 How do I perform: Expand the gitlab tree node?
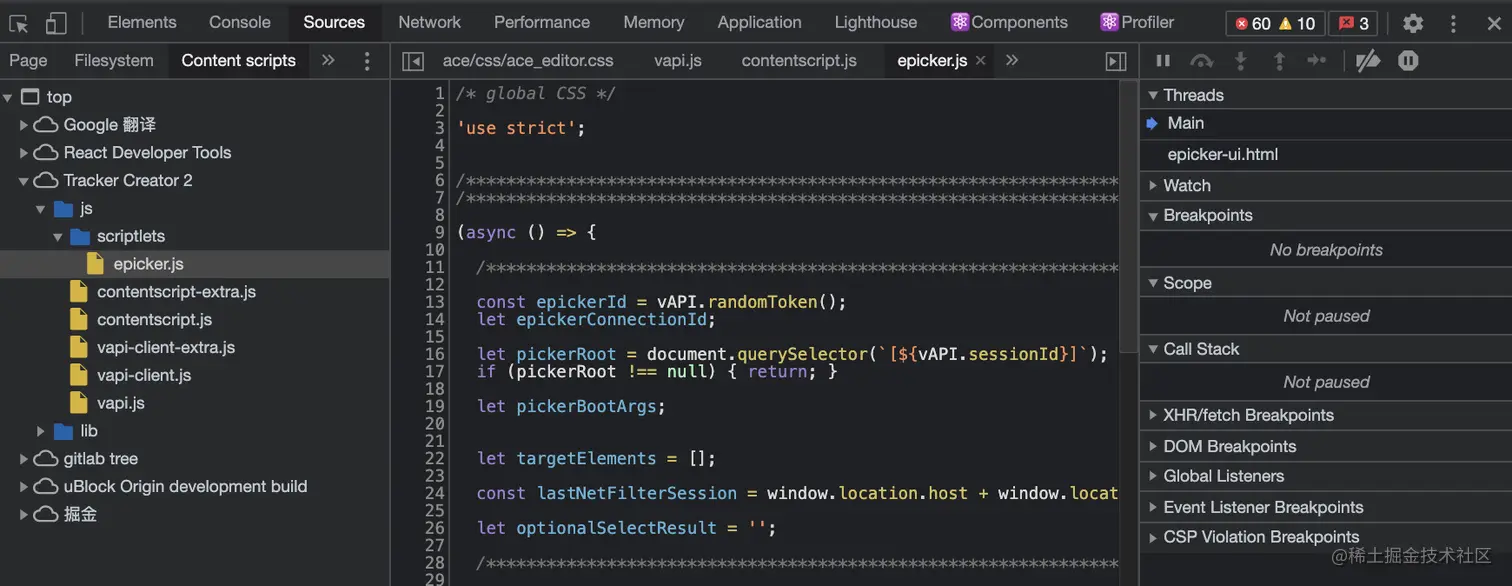pyautogui.click(x=24, y=459)
